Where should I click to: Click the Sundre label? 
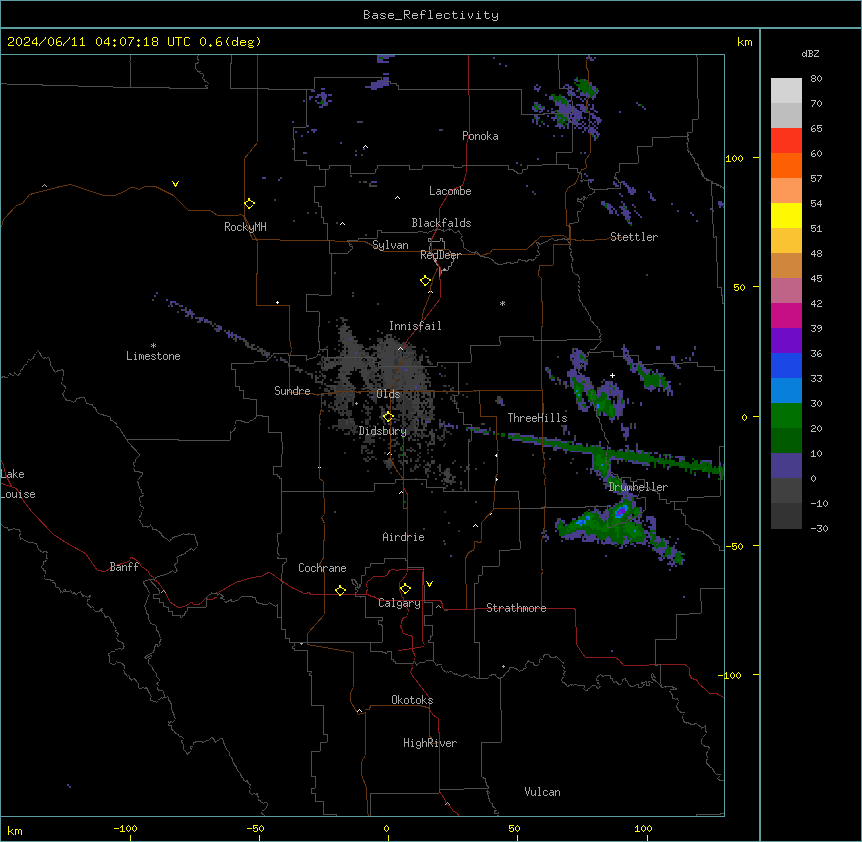tap(292, 391)
